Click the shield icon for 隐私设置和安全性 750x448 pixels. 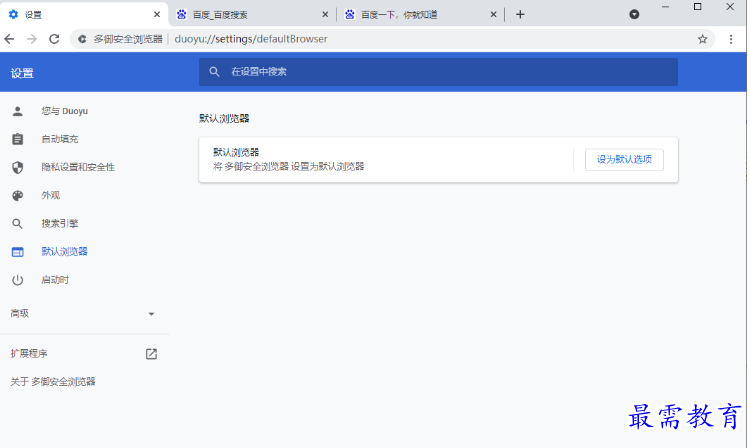[x=18, y=167]
